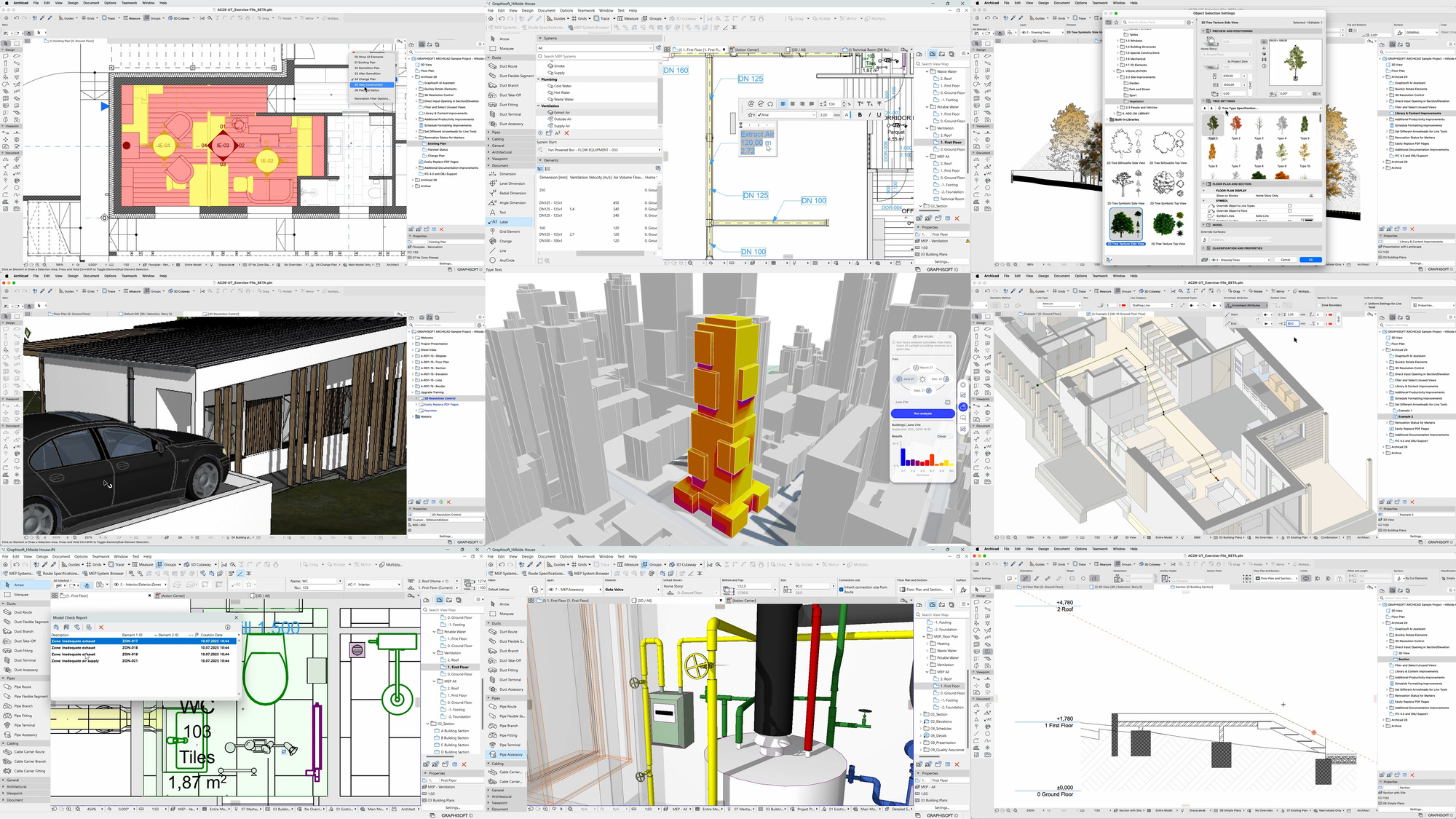Check Override Object's Line Types
1456x819 pixels.
point(1290,206)
